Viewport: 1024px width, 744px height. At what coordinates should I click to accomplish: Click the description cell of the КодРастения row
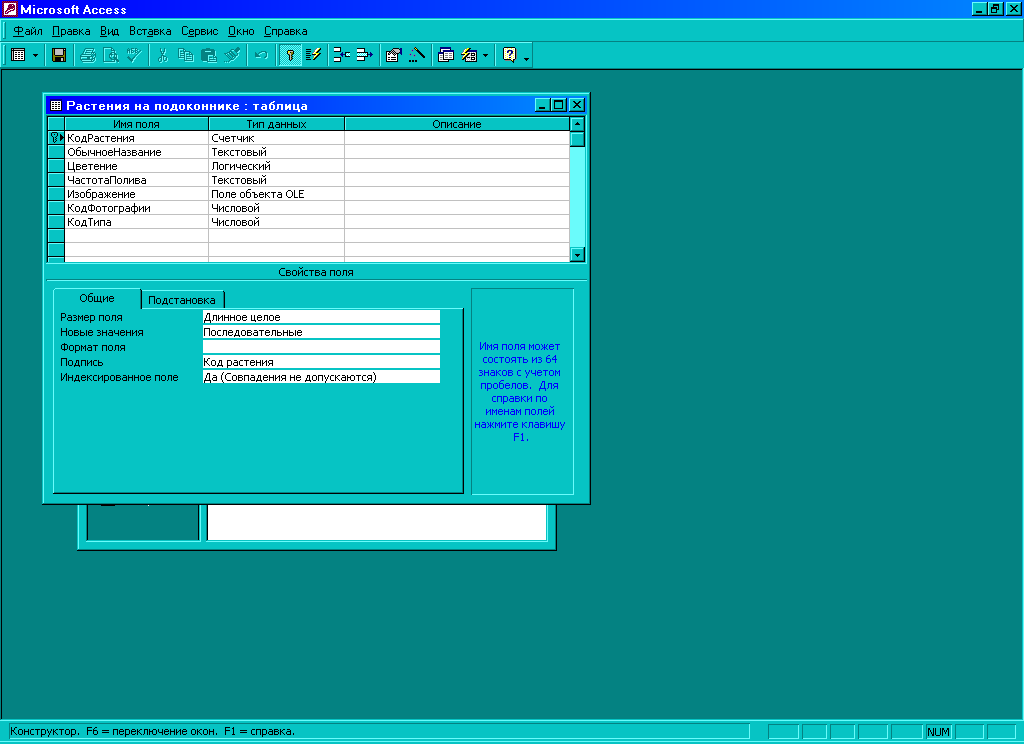point(456,138)
